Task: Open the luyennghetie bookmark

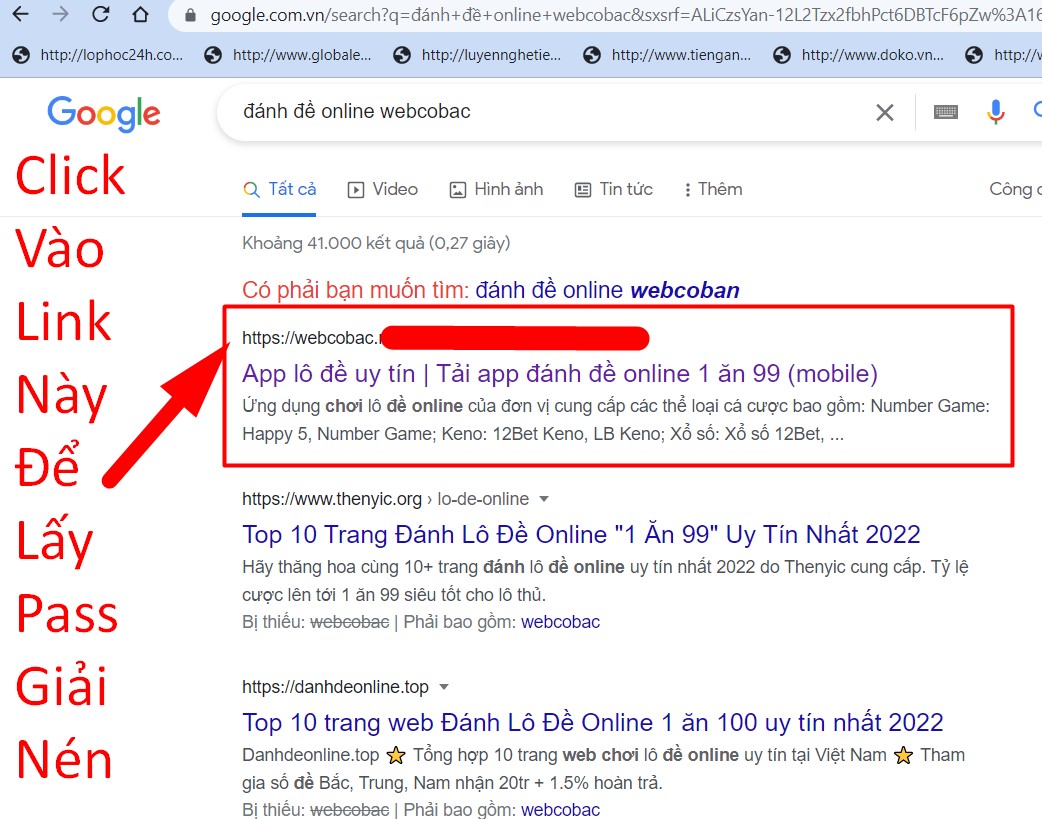Action: click(x=477, y=55)
